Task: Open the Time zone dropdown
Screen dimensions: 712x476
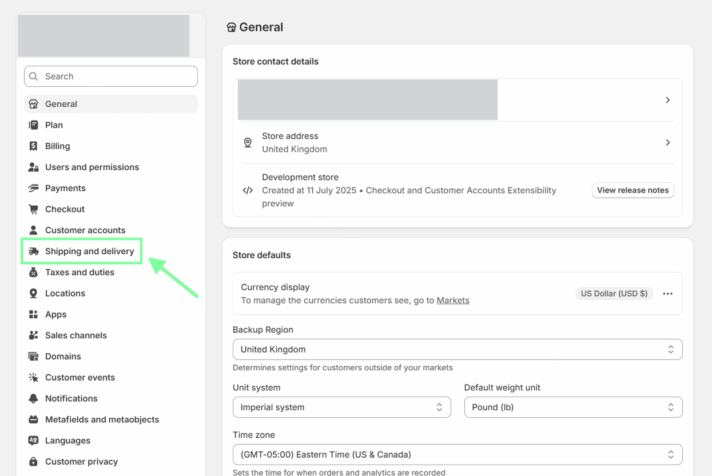Action: [x=457, y=455]
